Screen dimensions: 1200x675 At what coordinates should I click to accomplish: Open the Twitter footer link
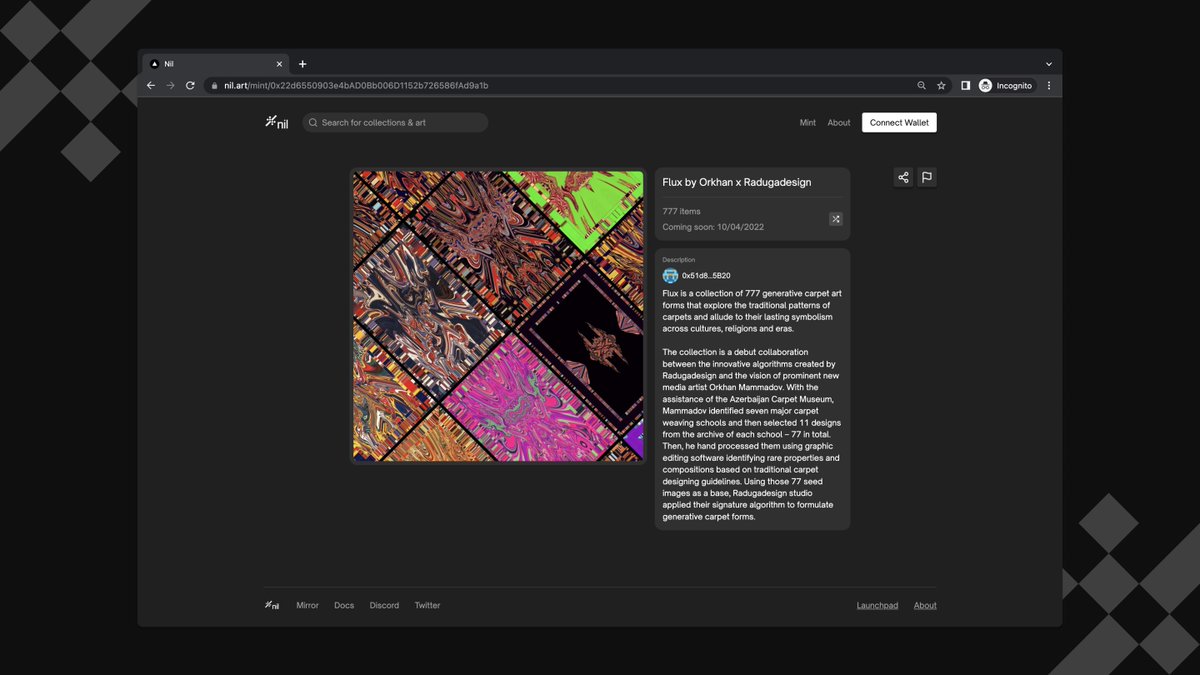click(x=427, y=606)
